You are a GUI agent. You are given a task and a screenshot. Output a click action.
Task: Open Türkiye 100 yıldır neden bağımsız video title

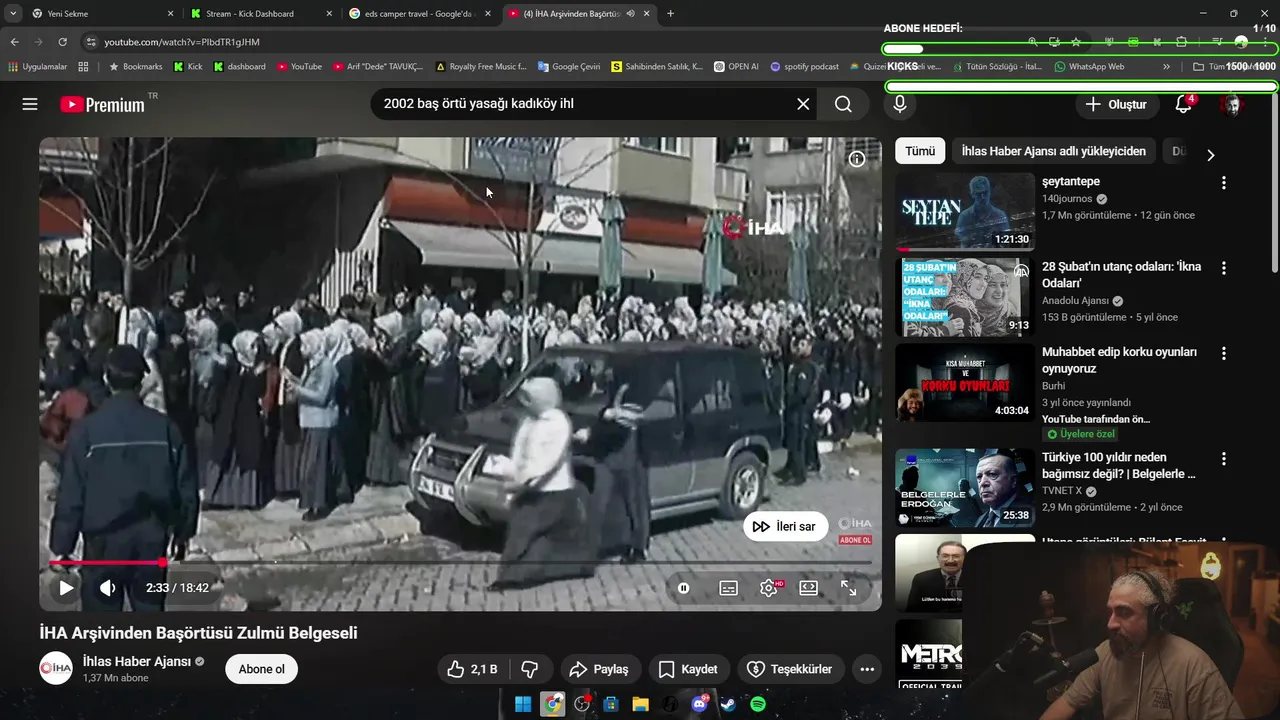pos(1119,465)
